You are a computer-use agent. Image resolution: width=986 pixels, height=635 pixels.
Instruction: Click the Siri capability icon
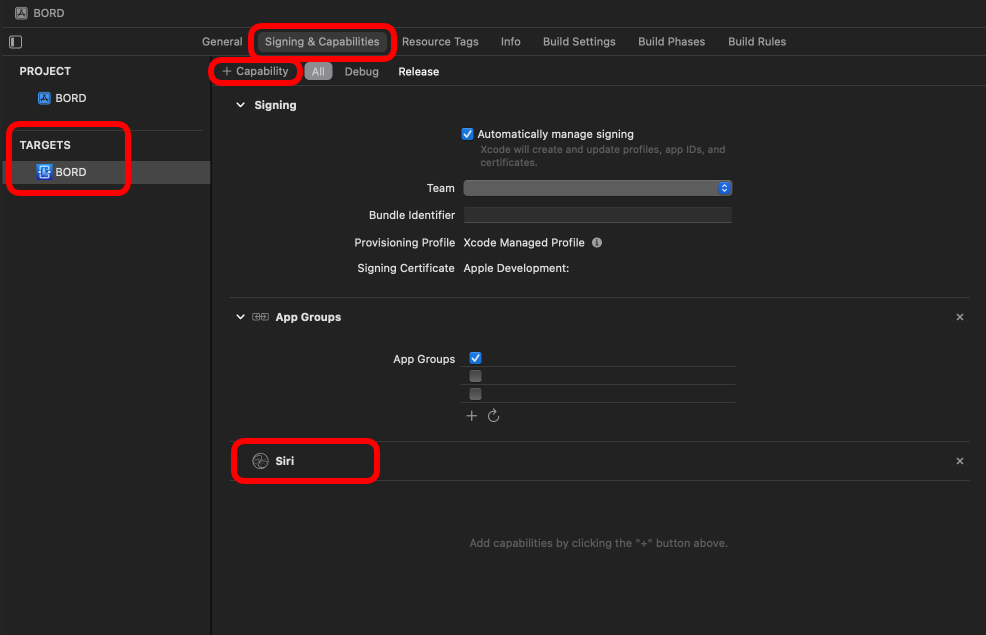point(260,461)
